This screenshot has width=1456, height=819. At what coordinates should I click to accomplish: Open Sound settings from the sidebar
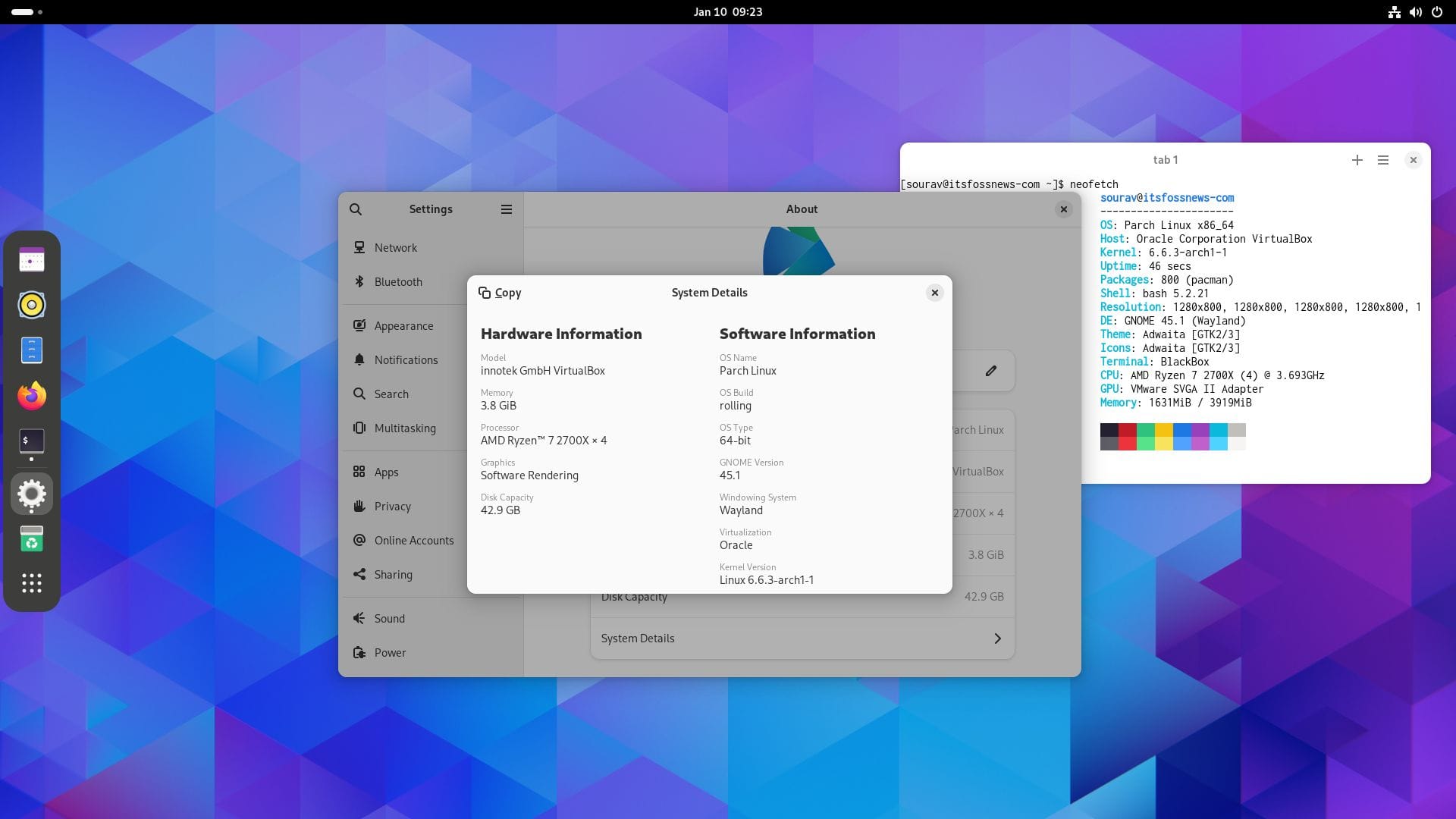(x=390, y=618)
